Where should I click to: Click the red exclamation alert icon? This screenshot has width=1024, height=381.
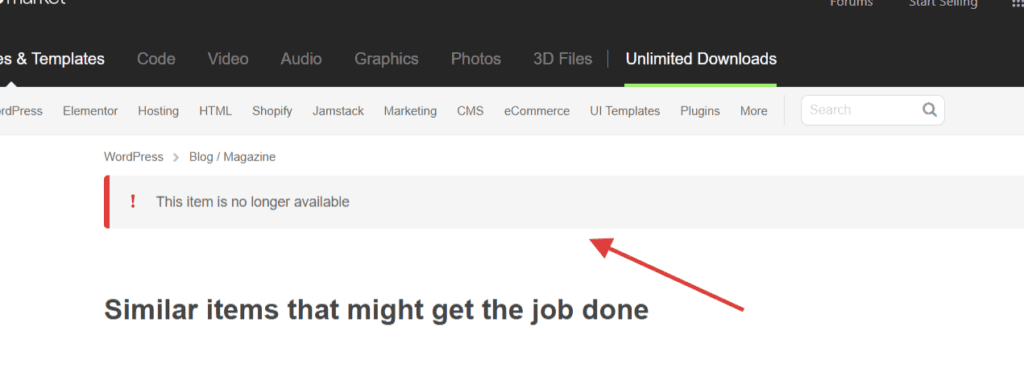(133, 202)
